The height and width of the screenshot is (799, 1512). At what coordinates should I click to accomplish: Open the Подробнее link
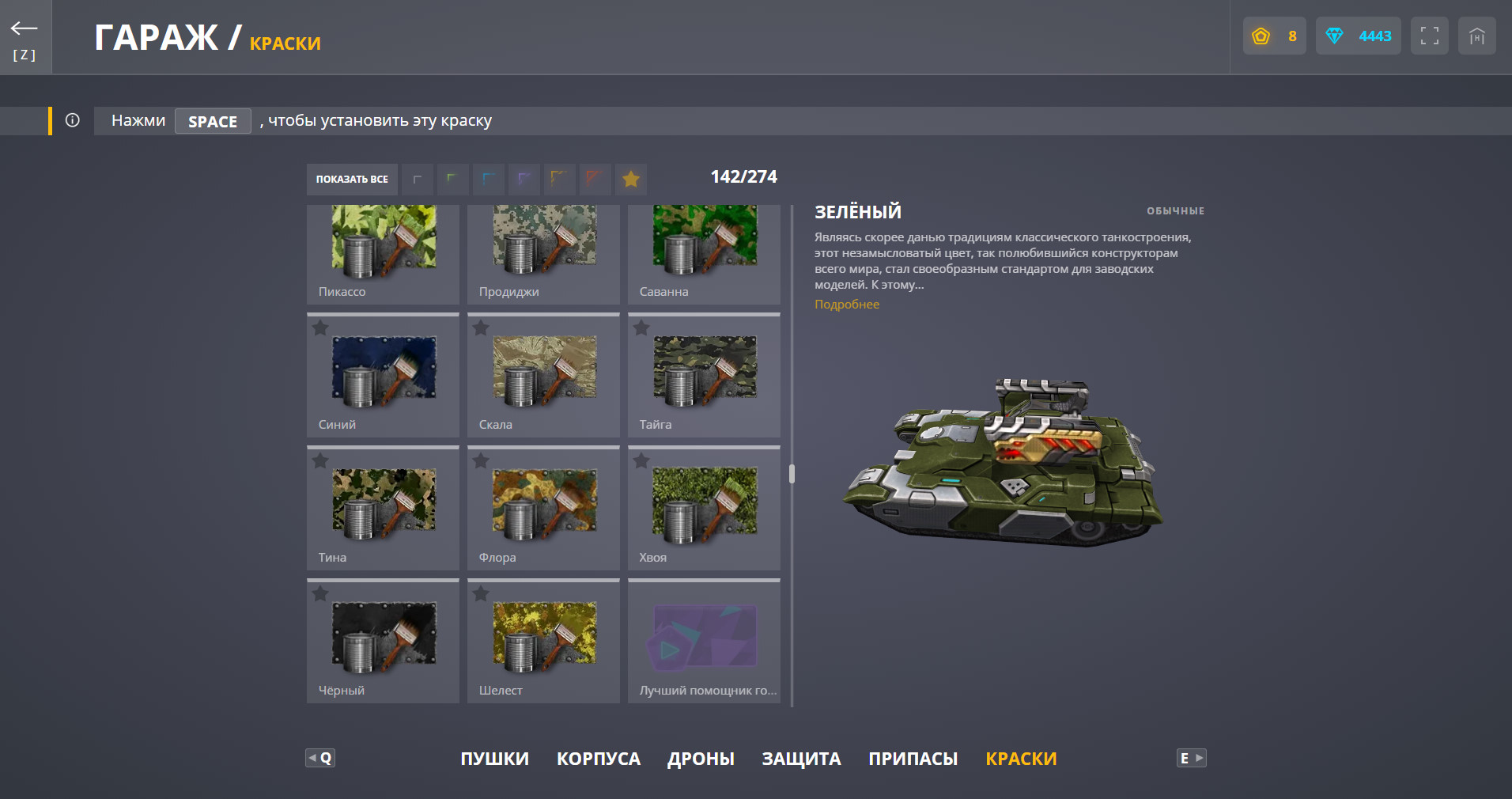(x=847, y=305)
